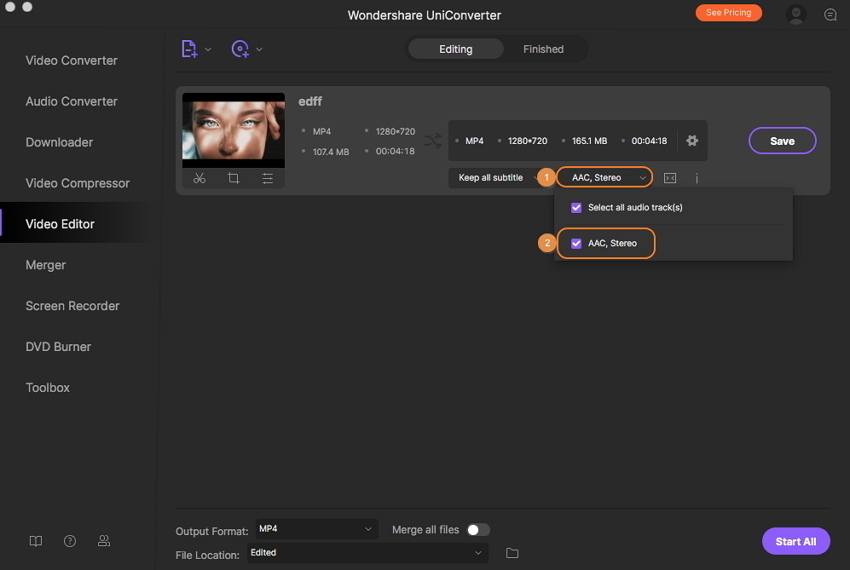The width and height of the screenshot is (850, 570).
Task: Open Video Converter in sidebar
Action: coord(72,60)
